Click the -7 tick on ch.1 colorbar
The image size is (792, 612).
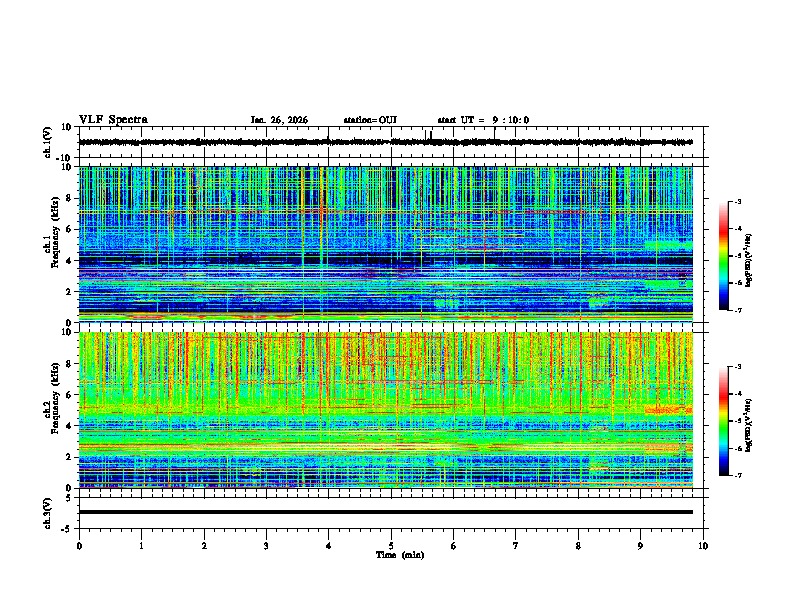click(738, 310)
